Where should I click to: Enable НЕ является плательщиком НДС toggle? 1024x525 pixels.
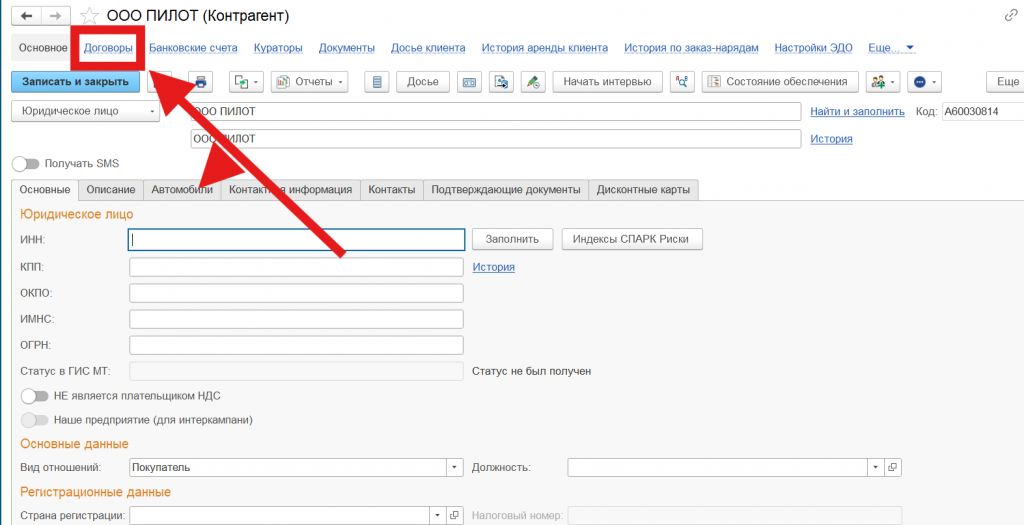click(x=34, y=396)
